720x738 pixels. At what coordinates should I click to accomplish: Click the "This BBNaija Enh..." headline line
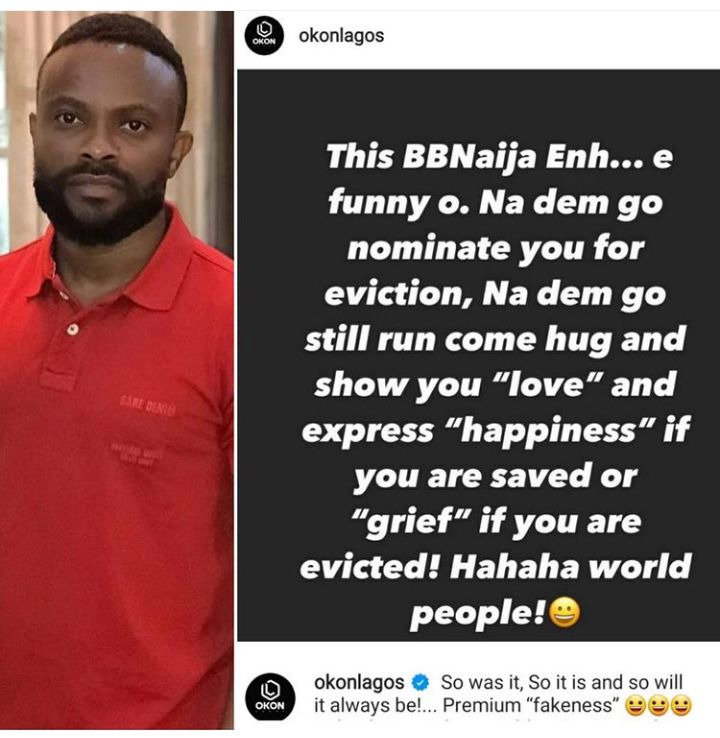499,156
